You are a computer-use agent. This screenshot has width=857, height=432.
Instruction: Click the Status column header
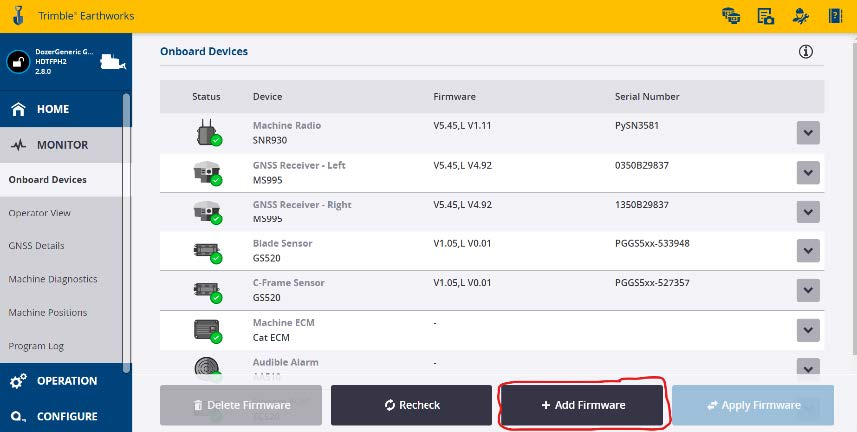click(206, 97)
